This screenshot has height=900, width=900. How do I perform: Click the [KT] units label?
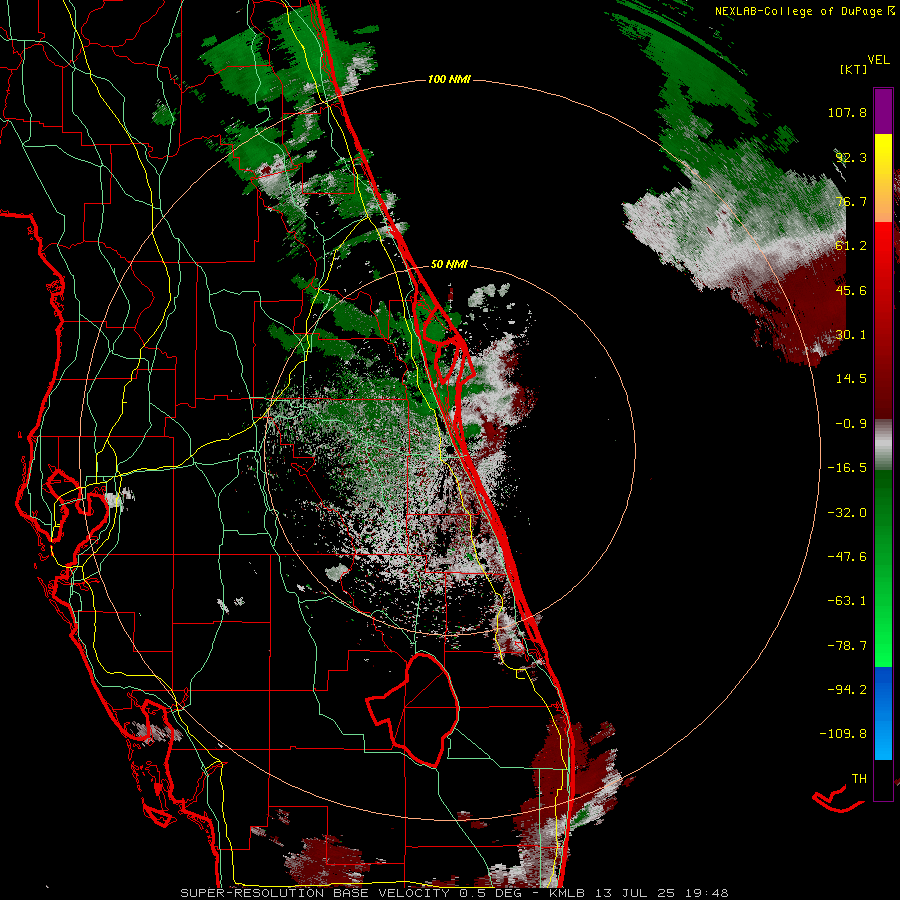(853, 69)
